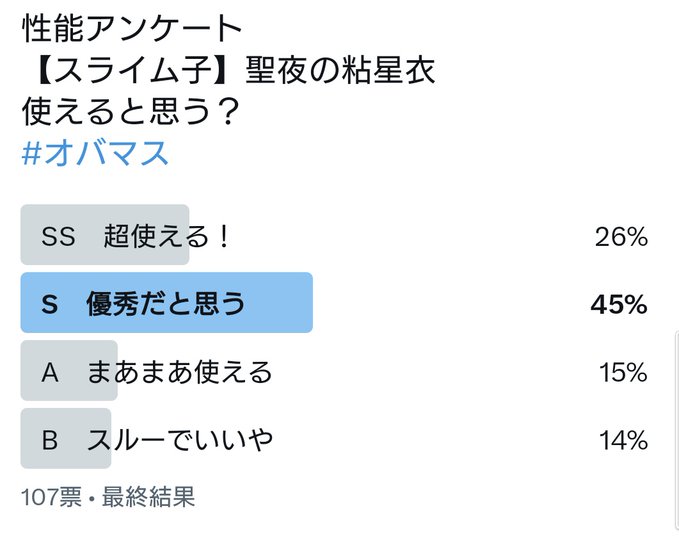Select the B スルーでいいや poll option

(x=335, y=439)
